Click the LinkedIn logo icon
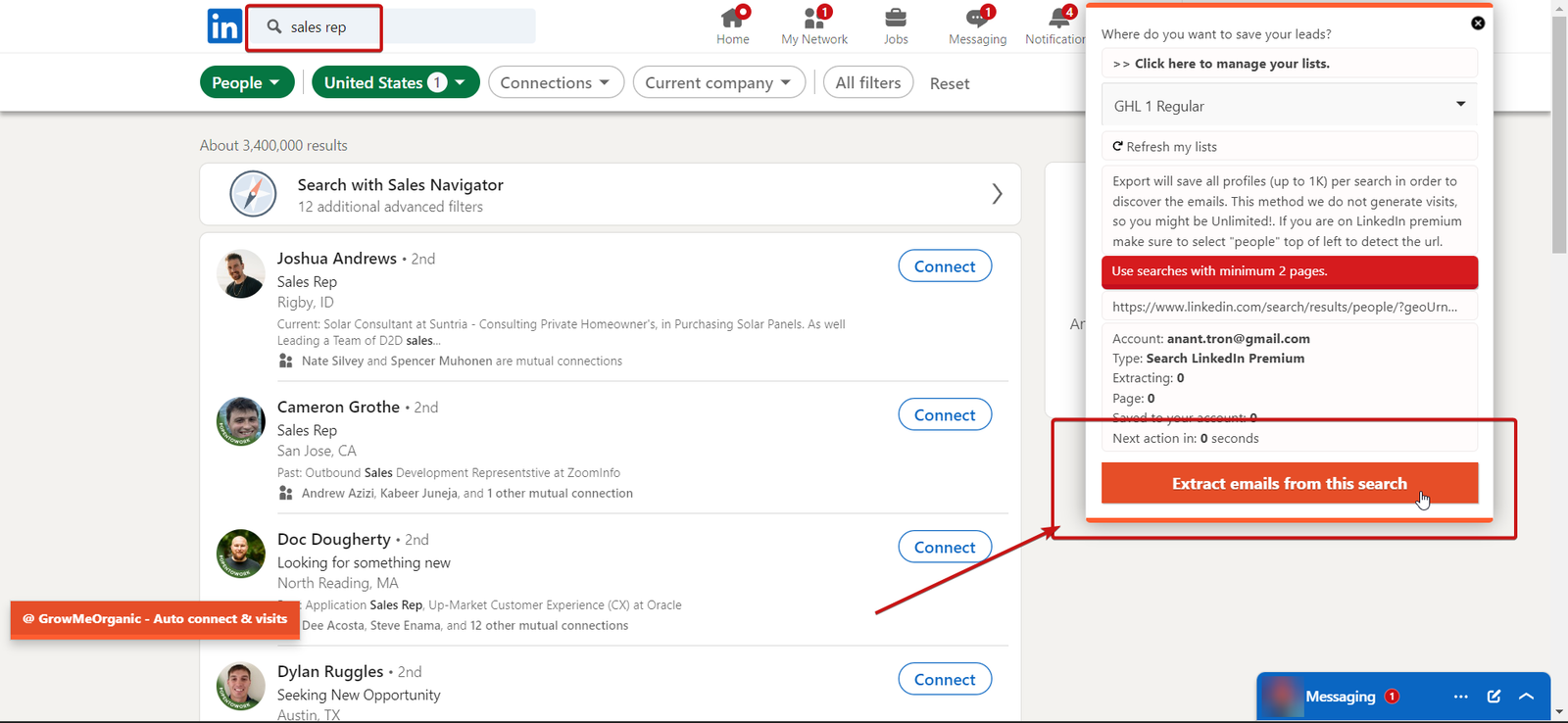The height and width of the screenshot is (723, 1568). click(224, 26)
